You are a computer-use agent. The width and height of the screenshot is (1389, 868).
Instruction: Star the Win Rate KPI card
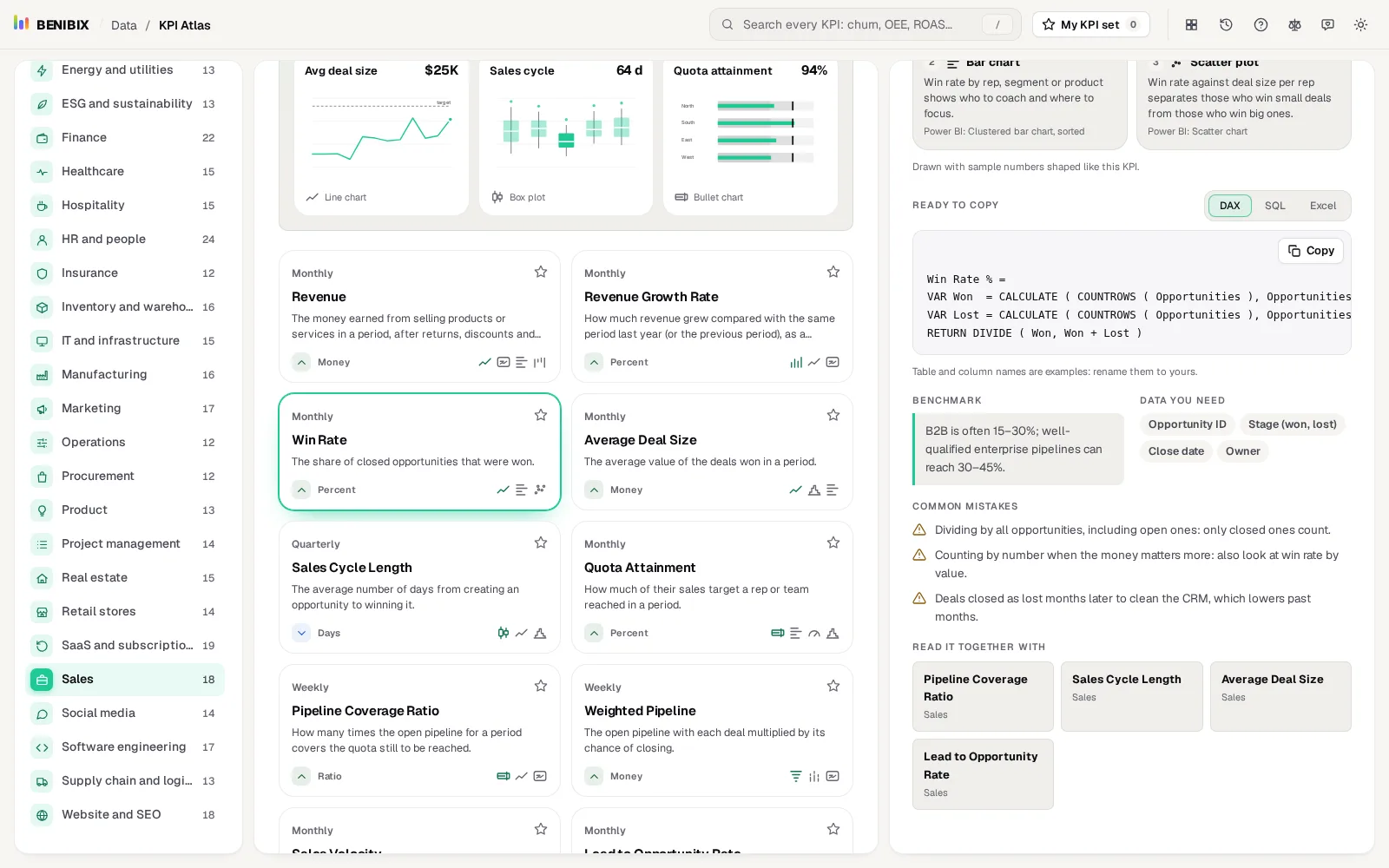click(x=541, y=415)
